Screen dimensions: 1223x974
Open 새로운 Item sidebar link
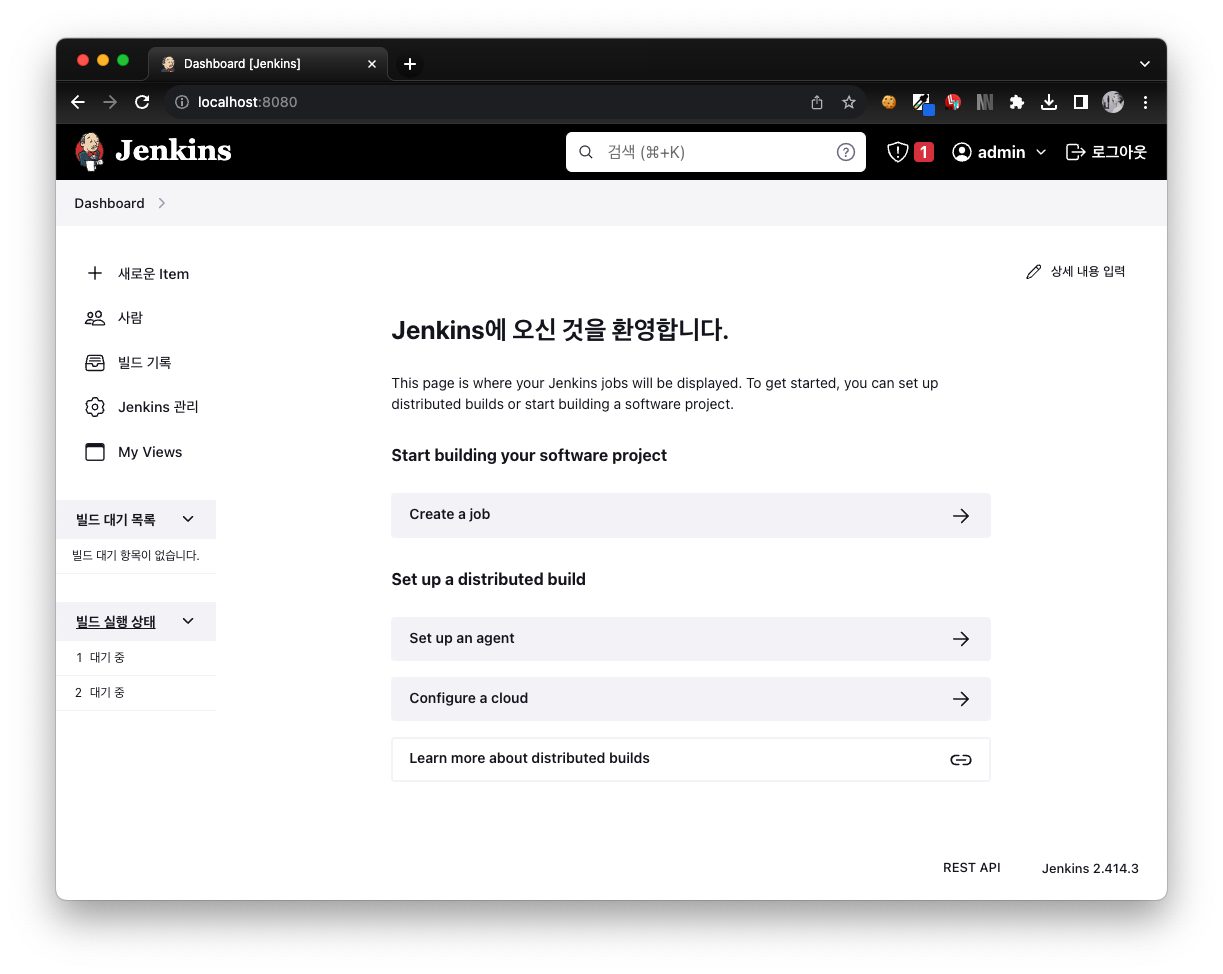click(153, 273)
